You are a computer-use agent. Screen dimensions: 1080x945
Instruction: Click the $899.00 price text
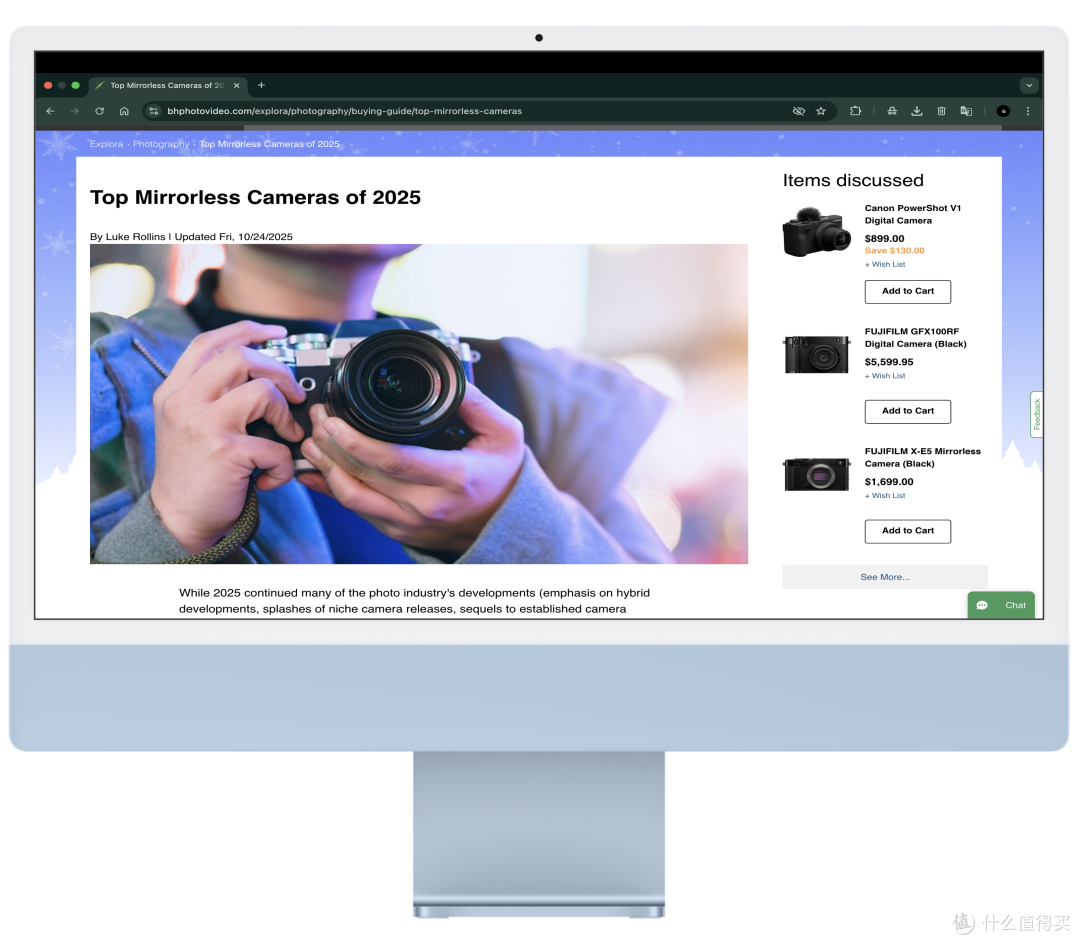[884, 239]
